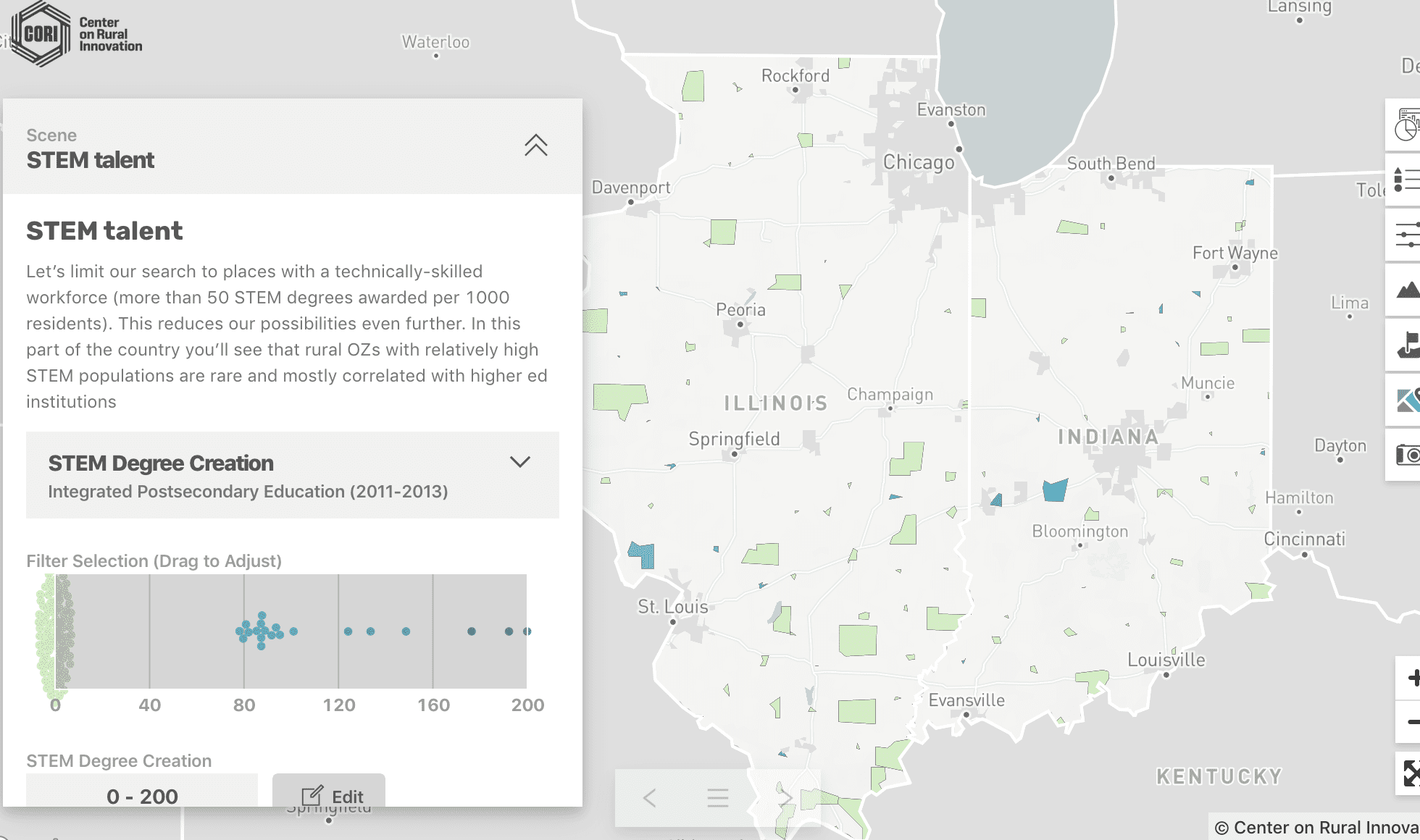Click the Cincinnati city label

click(1304, 539)
